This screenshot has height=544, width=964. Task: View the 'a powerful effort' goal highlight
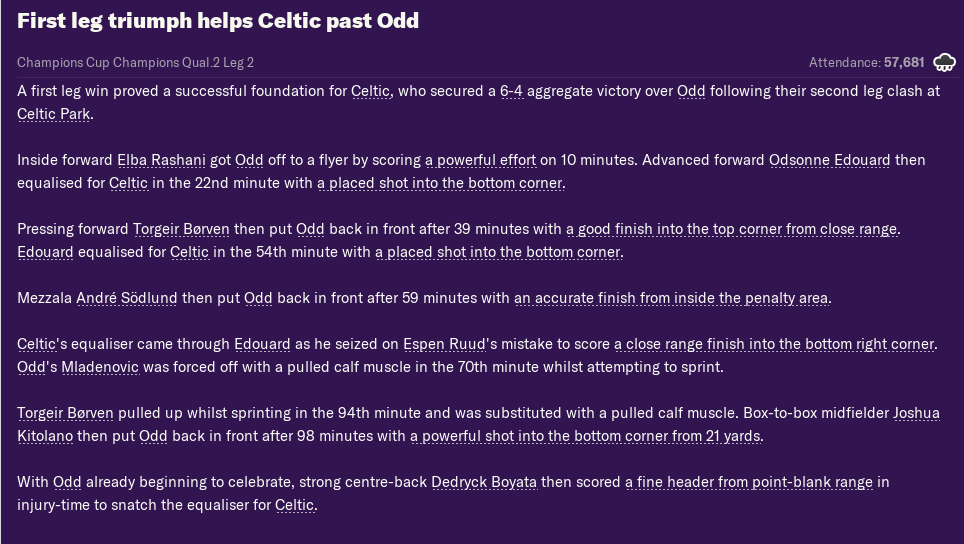(x=481, y=160)
